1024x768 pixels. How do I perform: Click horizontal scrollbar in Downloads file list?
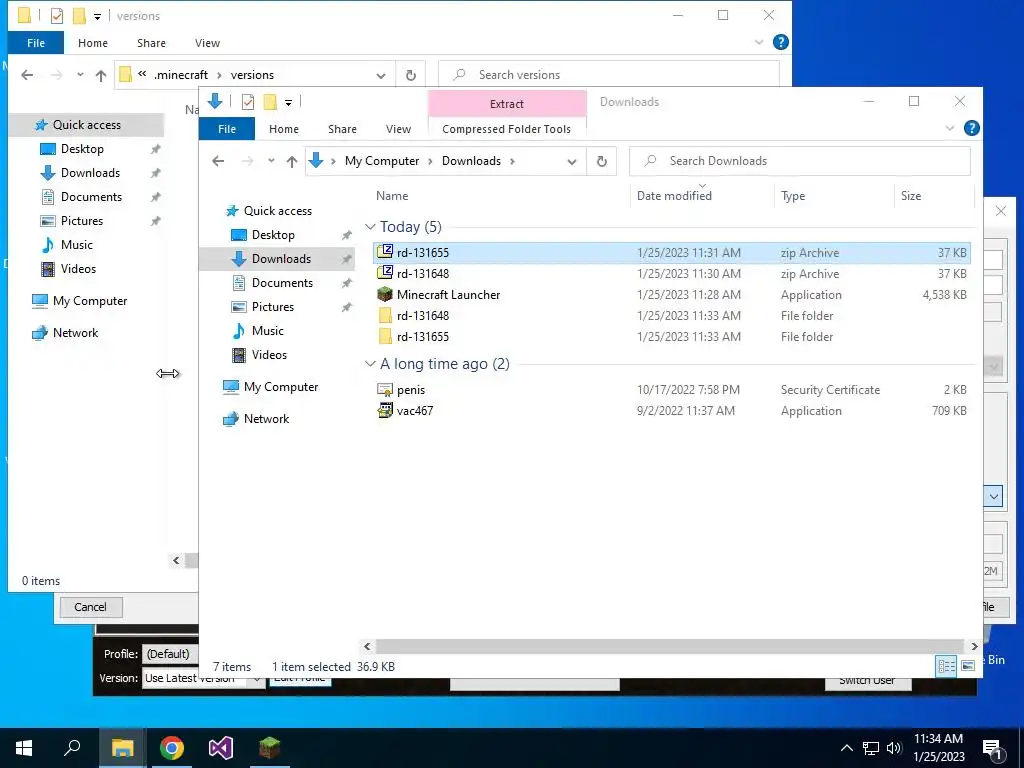coord(670,646)
